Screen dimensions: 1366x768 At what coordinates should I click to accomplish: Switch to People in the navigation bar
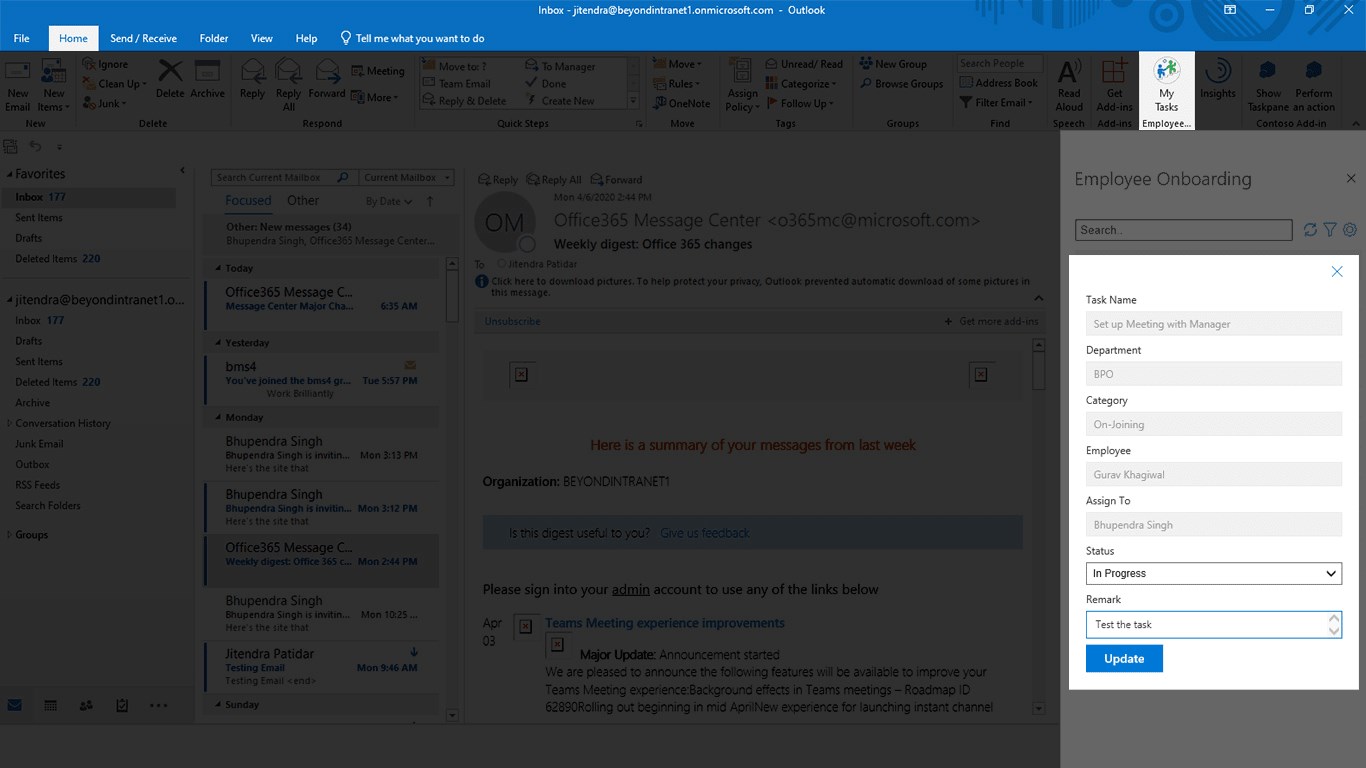(86, 705)
